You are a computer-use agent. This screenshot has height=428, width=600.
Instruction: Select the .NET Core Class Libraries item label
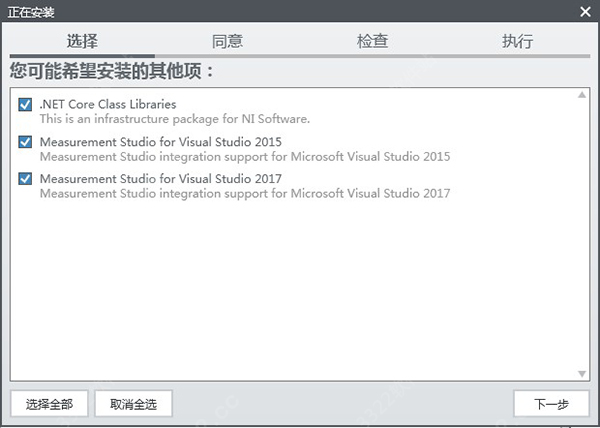coord(108,104)
